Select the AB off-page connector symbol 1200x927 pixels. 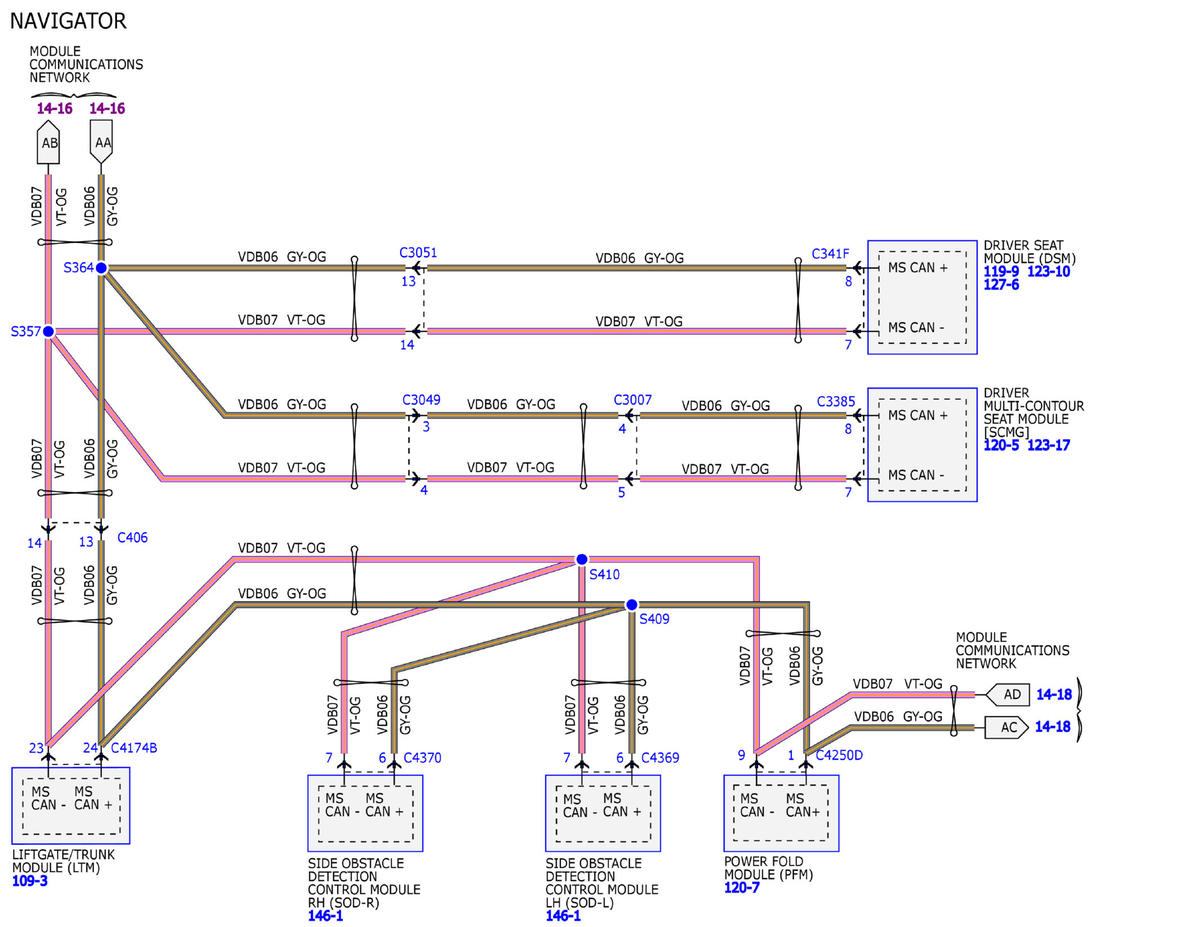pyautogui.click(x=49, y=141)
